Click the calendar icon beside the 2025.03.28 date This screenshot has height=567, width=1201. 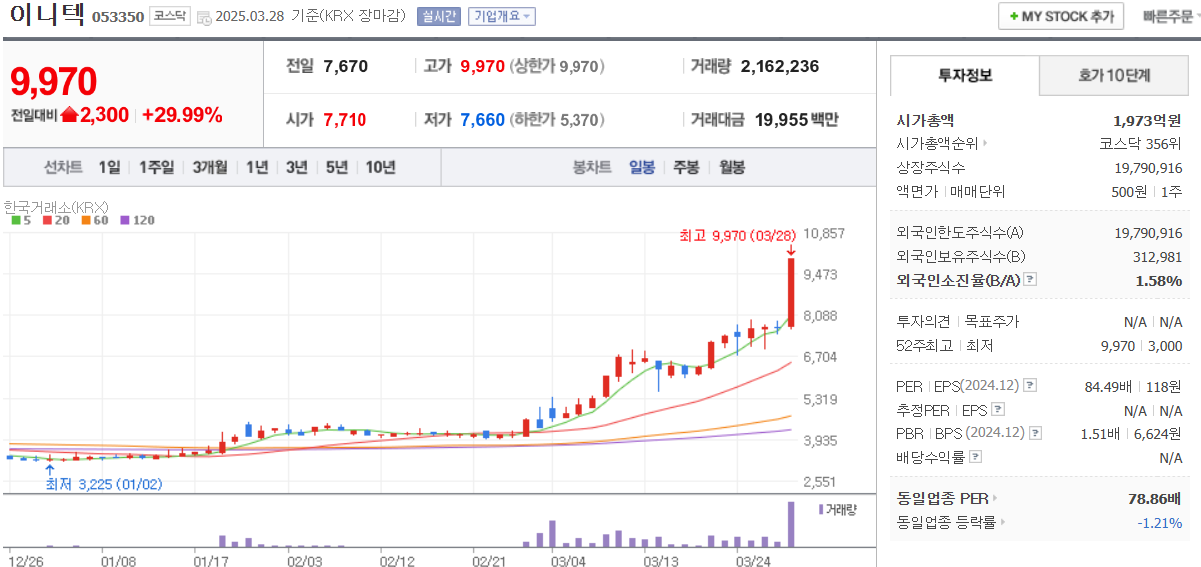tap(204, 17)
